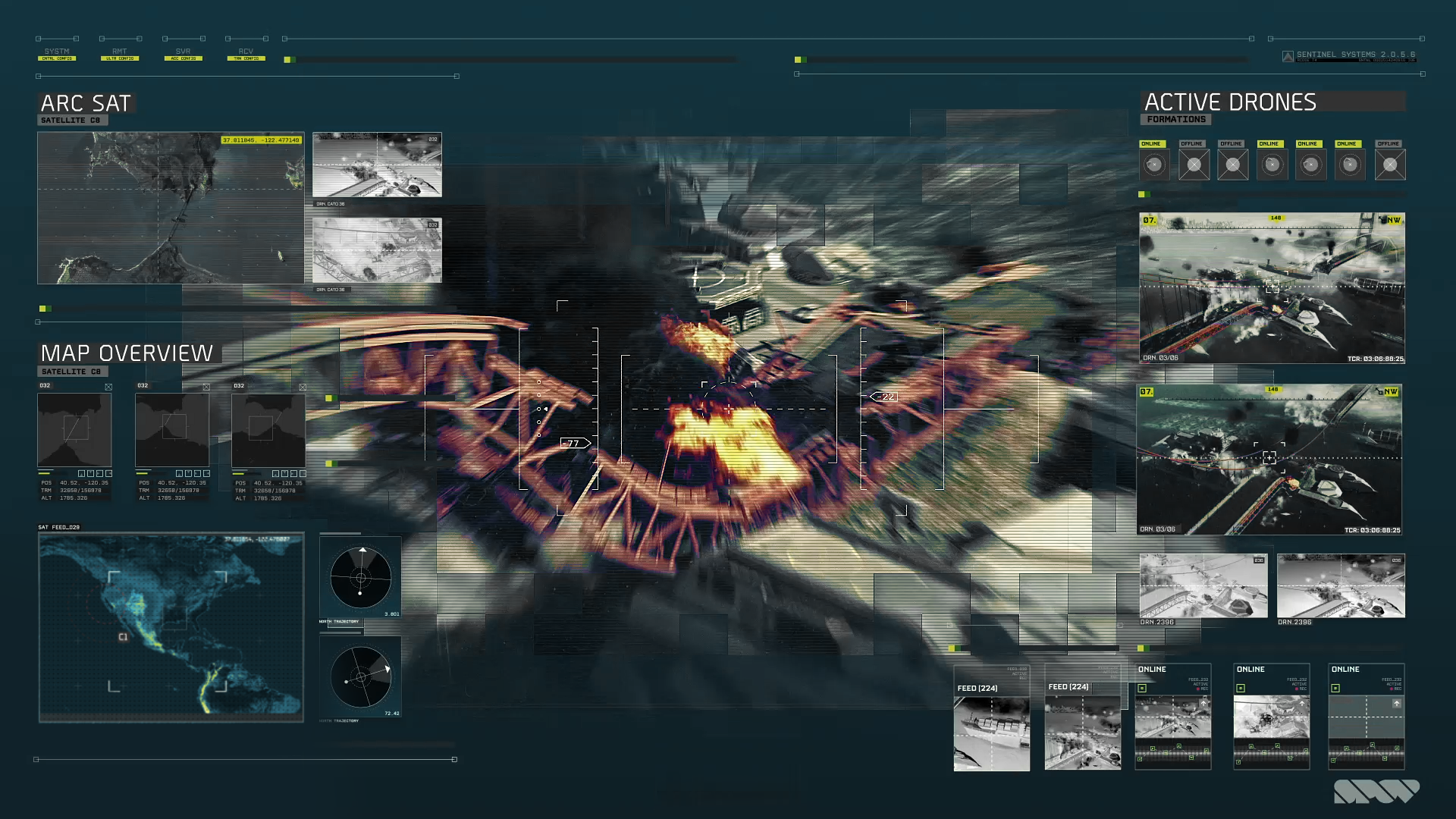Click third 032 map tile thumbnail
This screenshot has width=1456, height=819.
tap(268, 430)
